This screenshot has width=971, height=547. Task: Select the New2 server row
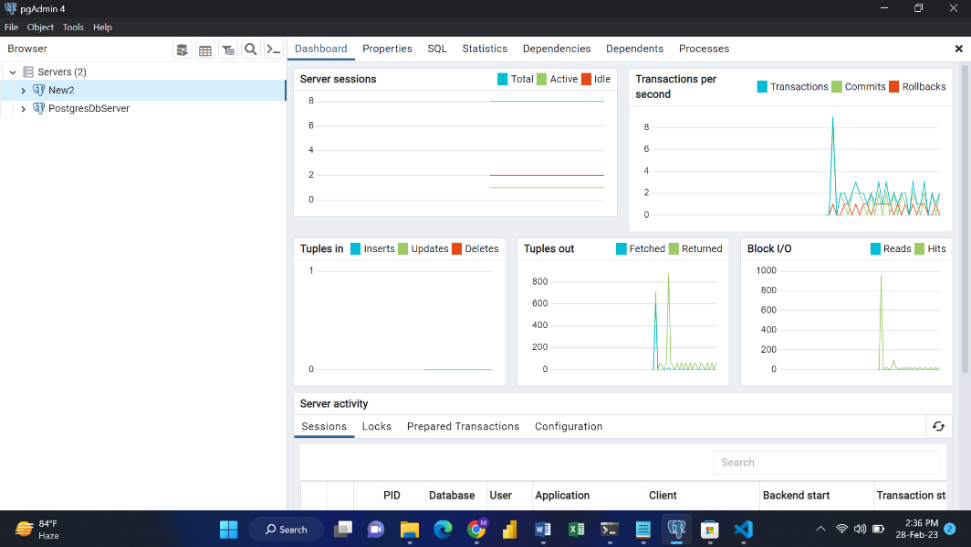coord(143,90)
